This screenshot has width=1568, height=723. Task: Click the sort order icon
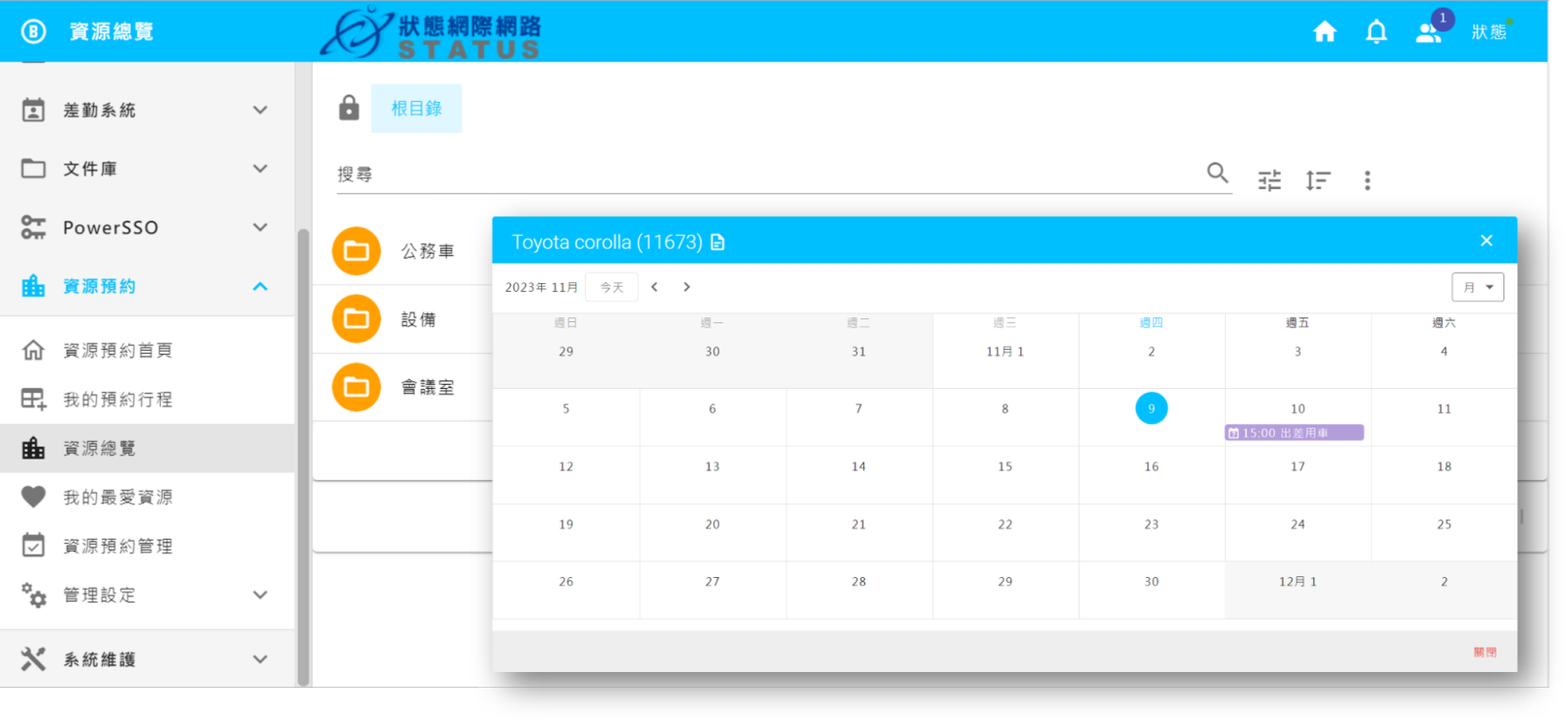tap(1318, 180)
